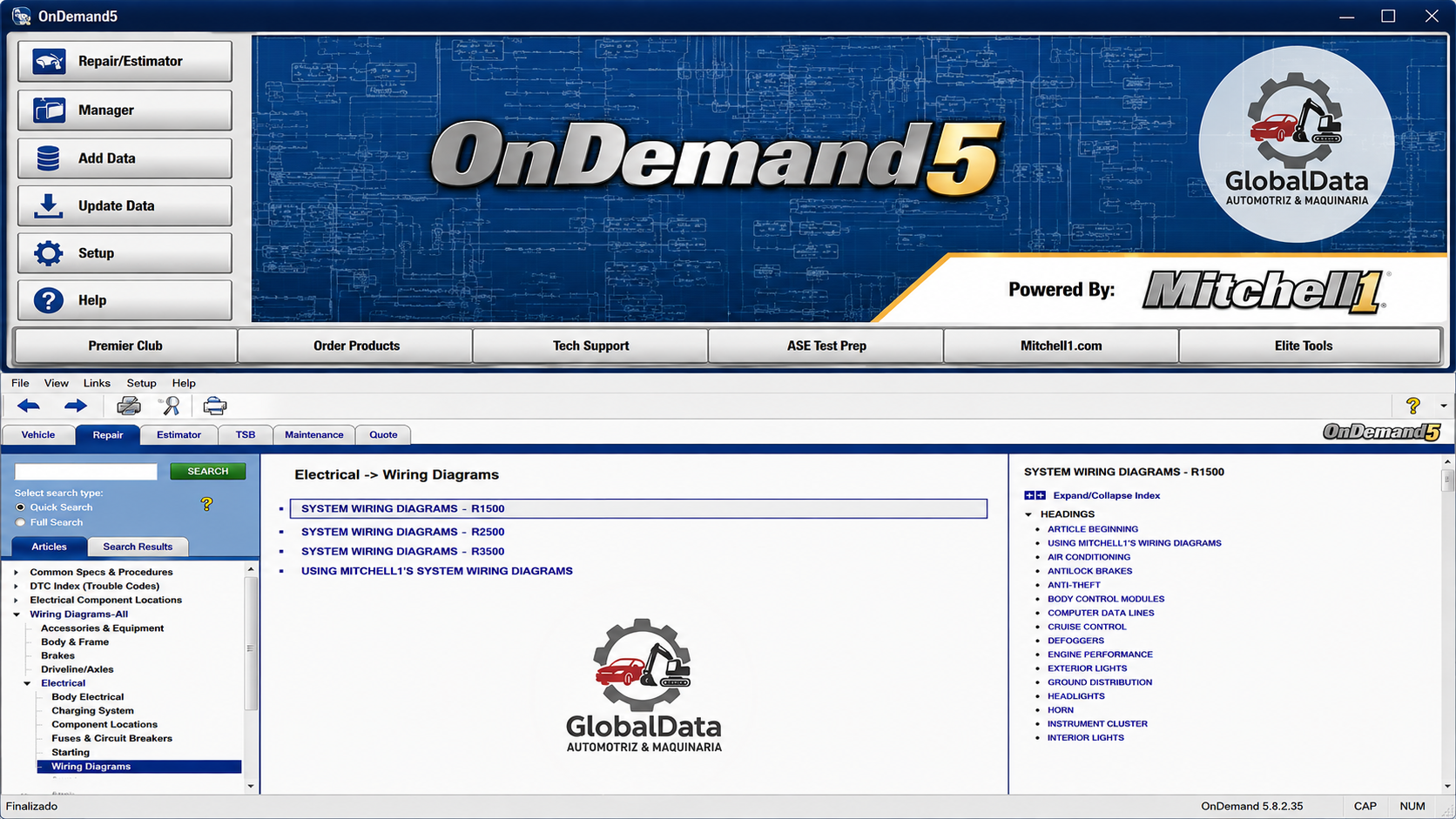
Task: Click the tree panel scroll down arrow
Action: coord(251,786)
